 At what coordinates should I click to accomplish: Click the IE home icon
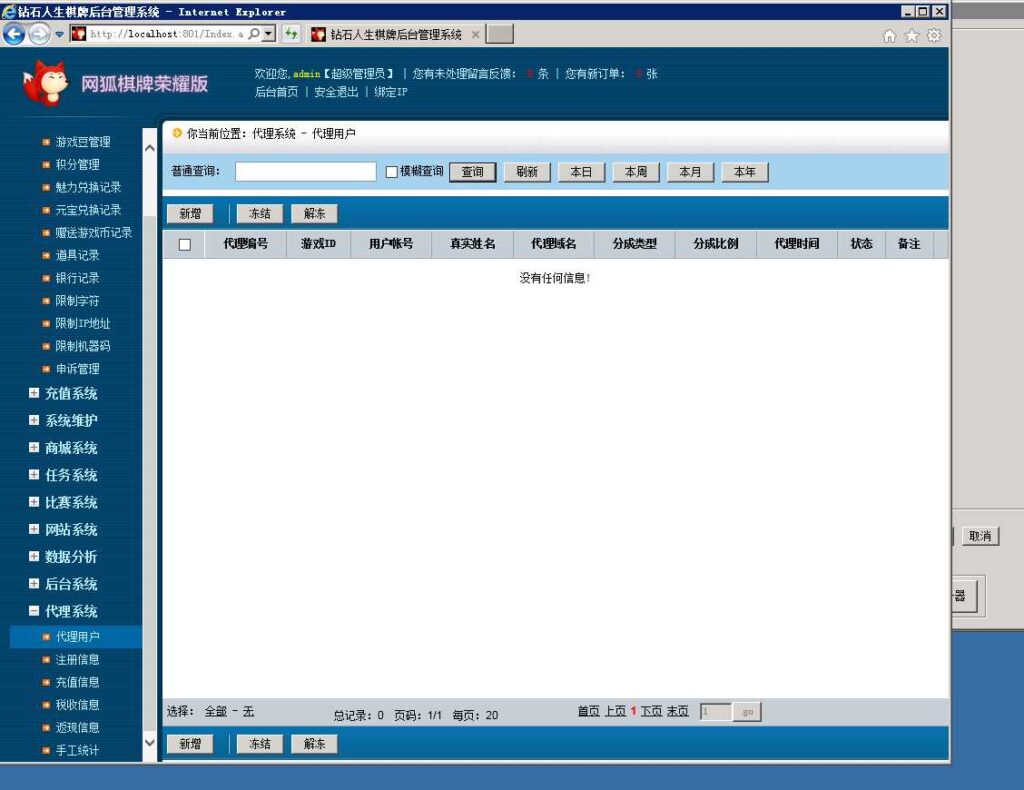pos(889,34)
